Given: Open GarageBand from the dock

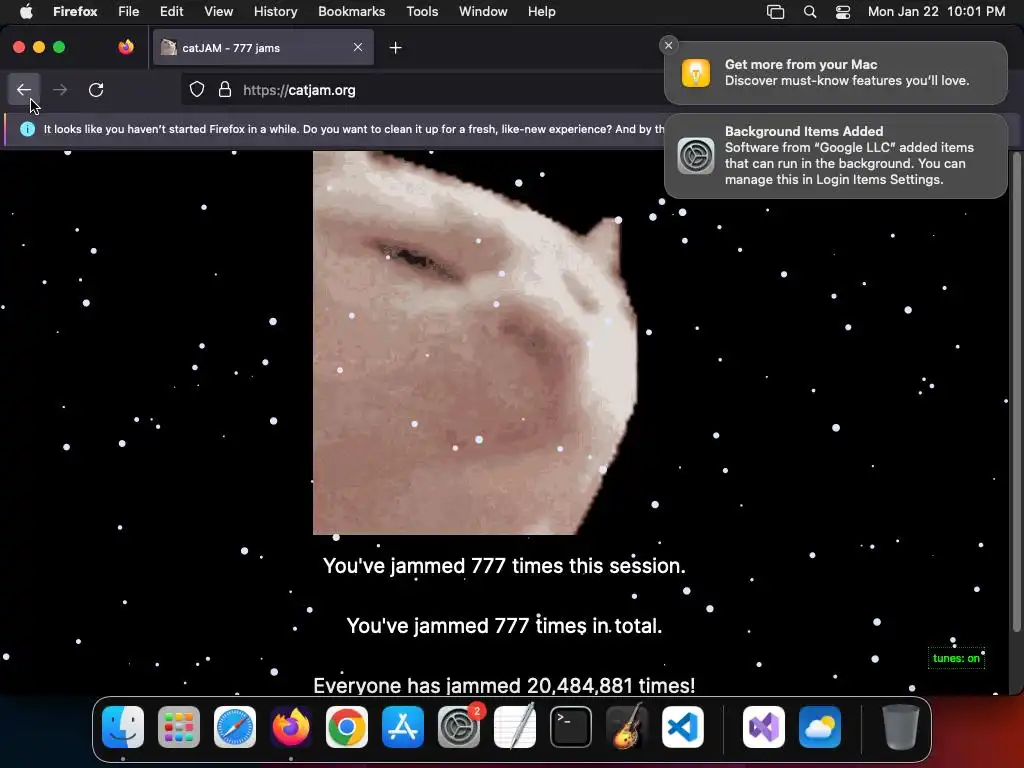Looking at the screenshot, I should (627, 727).
